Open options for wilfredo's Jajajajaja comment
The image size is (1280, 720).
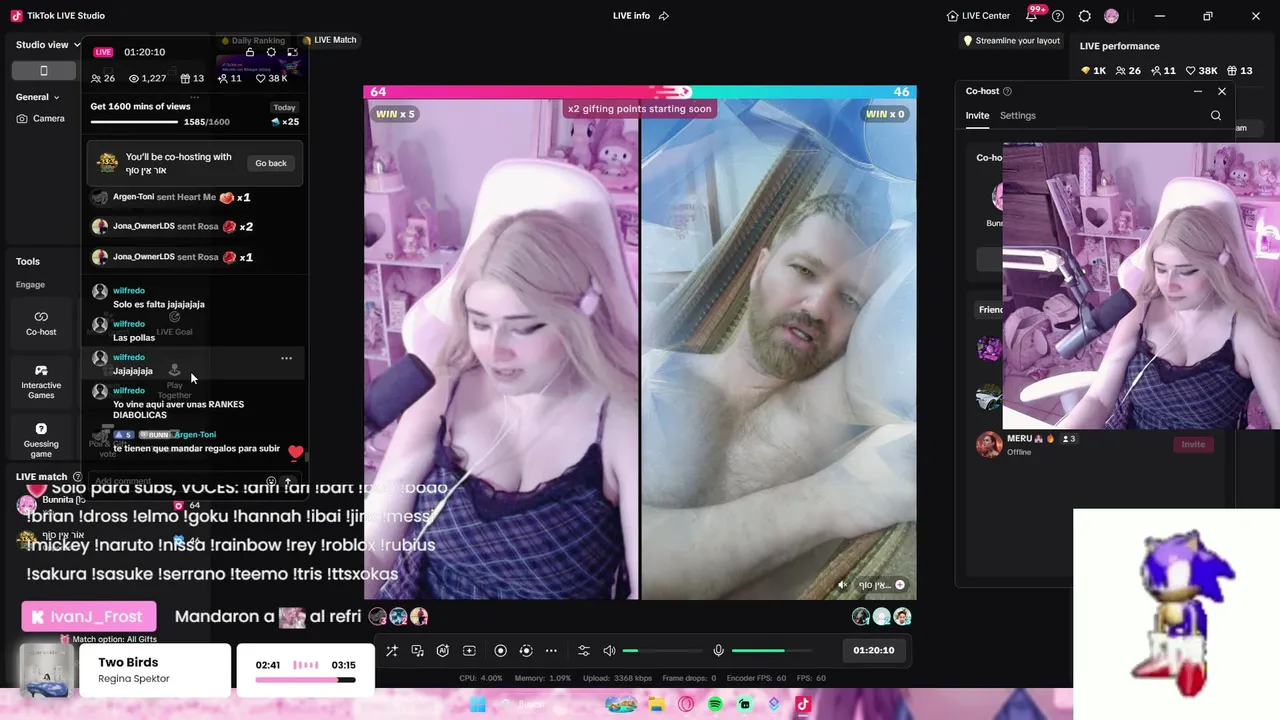point(286,358)
